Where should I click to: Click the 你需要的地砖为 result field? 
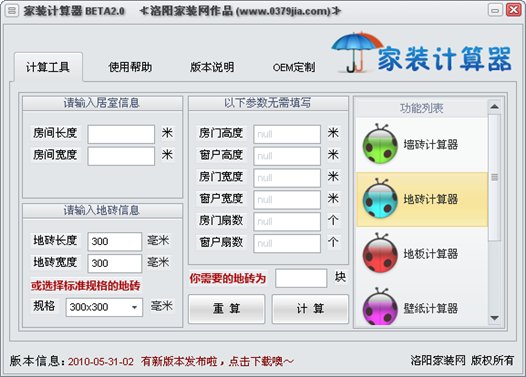301,278
